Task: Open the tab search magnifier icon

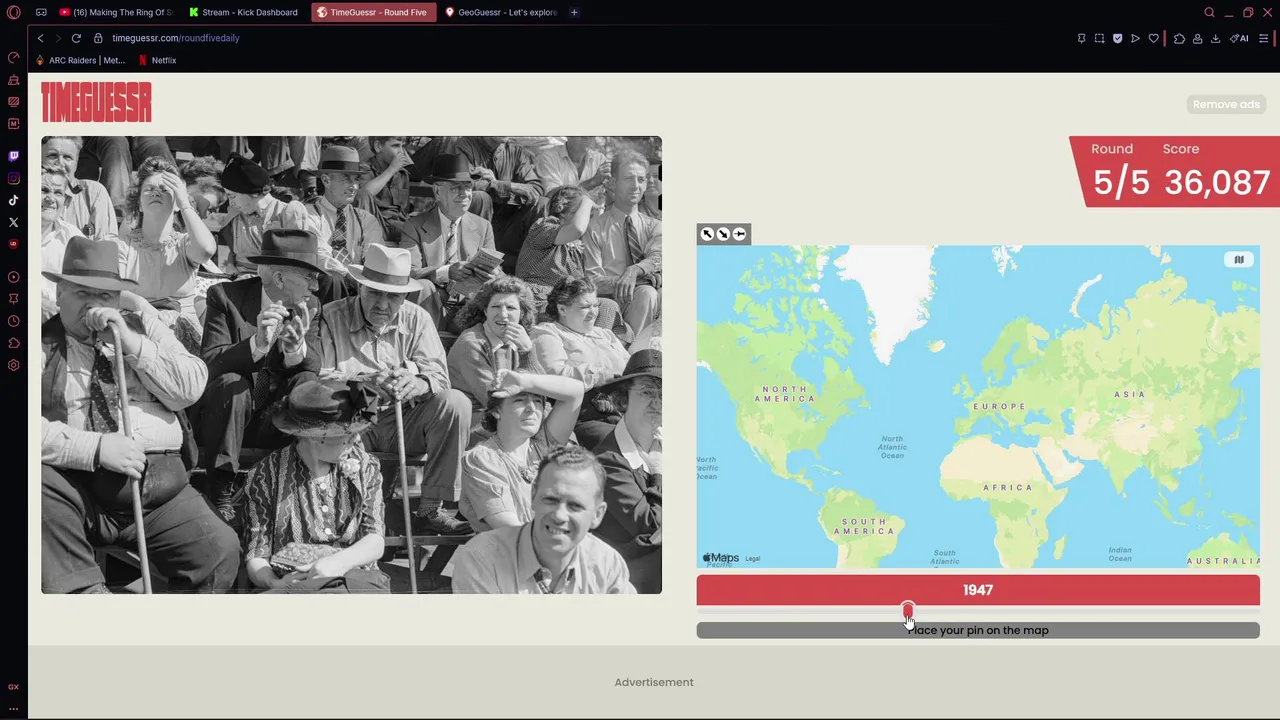Action: (1209, 12)
